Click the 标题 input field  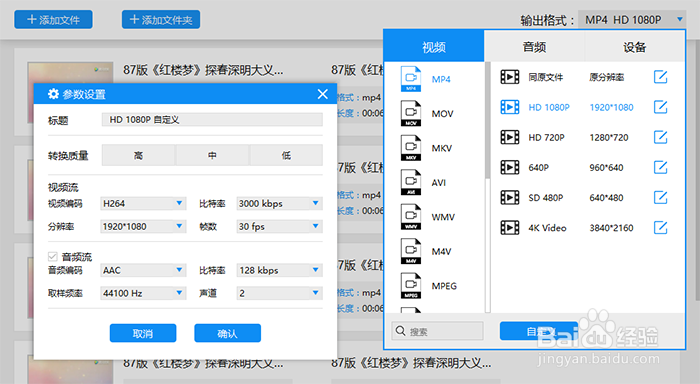tap(212, 120)
